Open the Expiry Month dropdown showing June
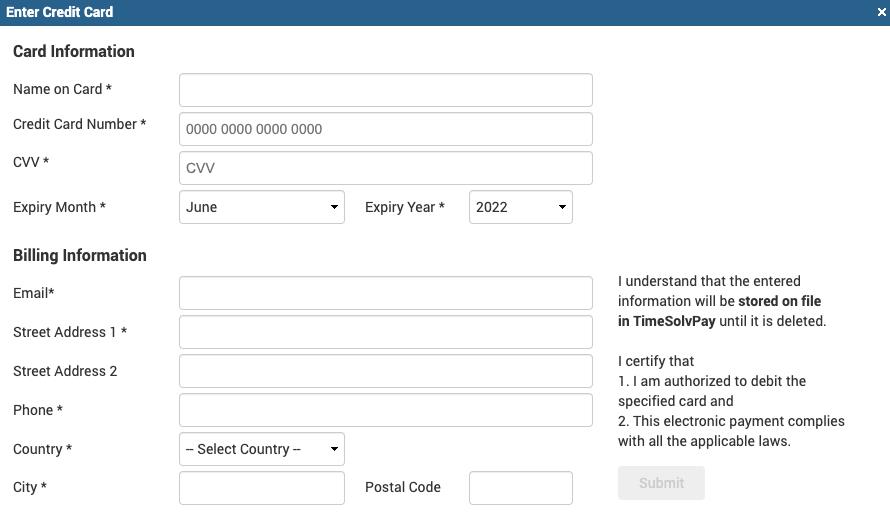Viewport: 890px width, 512px height. (262, 207)
